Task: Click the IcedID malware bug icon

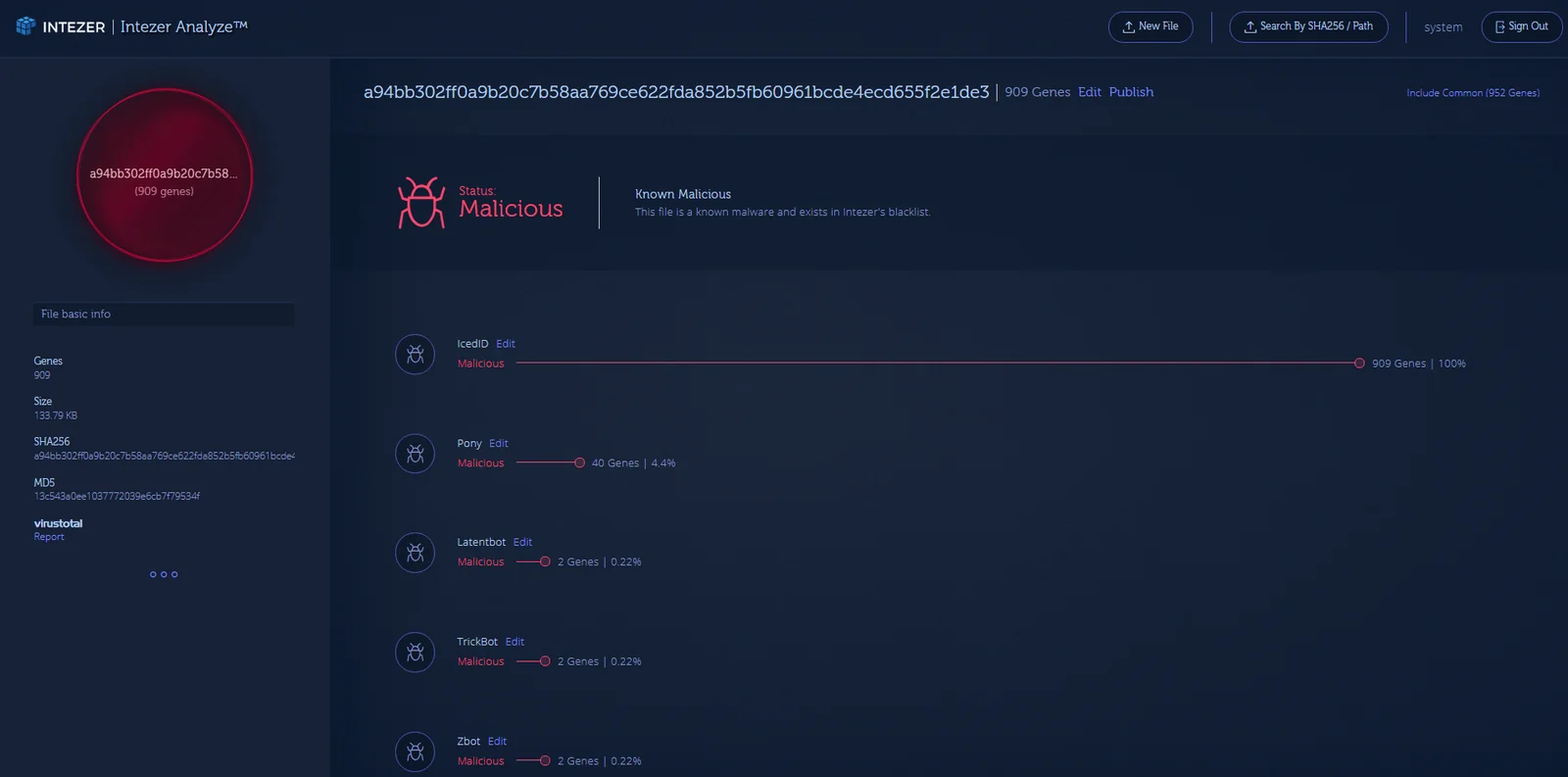Action: point(416,355)
